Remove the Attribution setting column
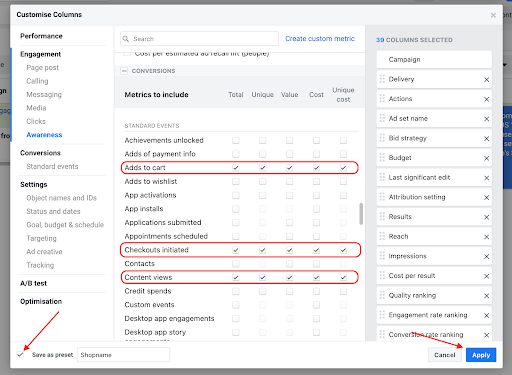The width and height of the screenshot is (512, 375). (486, 198)
